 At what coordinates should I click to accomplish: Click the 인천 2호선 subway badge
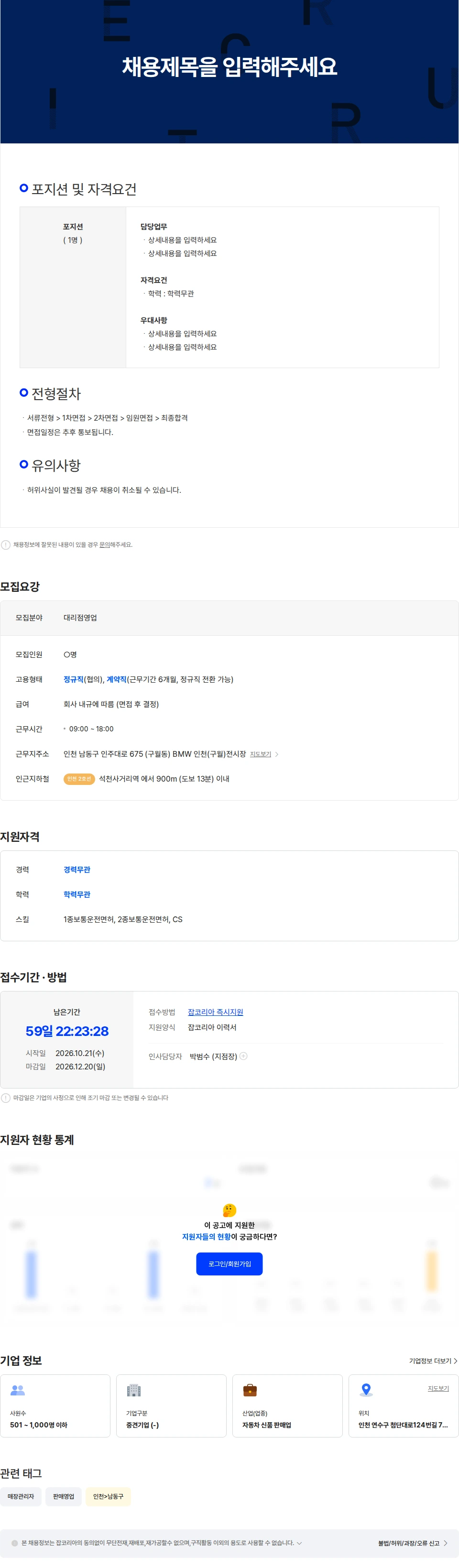pos(79,779)
